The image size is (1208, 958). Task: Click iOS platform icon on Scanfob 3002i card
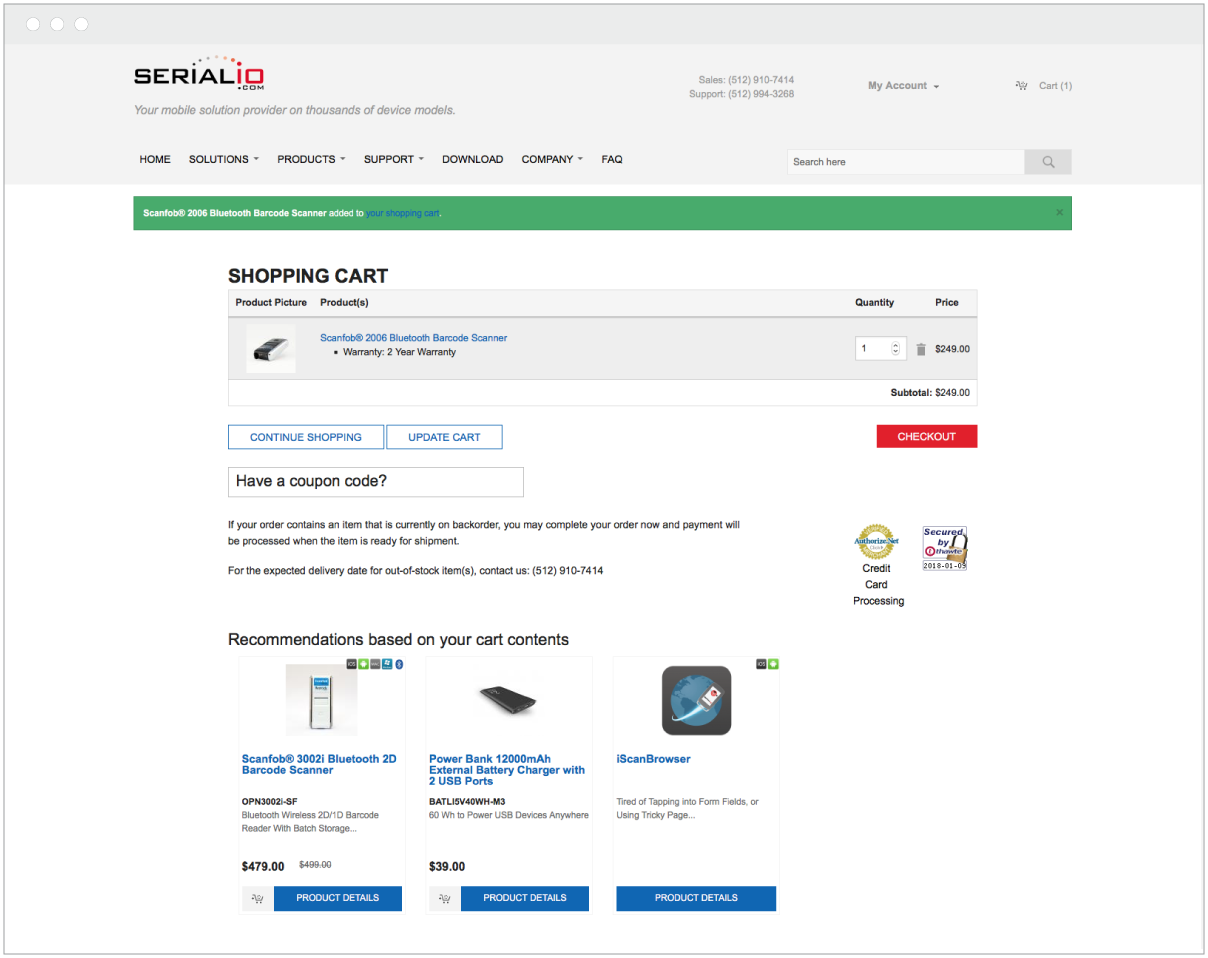(x=351, y=664)
